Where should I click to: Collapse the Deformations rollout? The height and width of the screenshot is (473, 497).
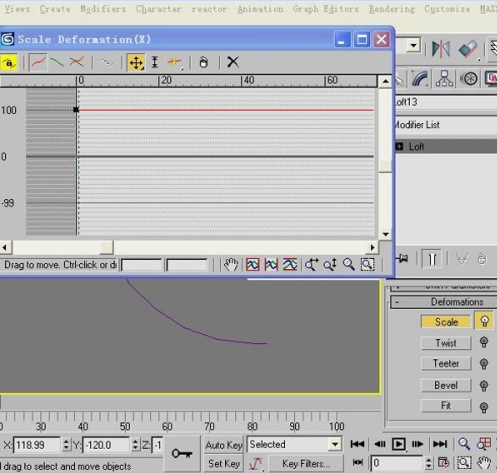(x=444, y=302)
